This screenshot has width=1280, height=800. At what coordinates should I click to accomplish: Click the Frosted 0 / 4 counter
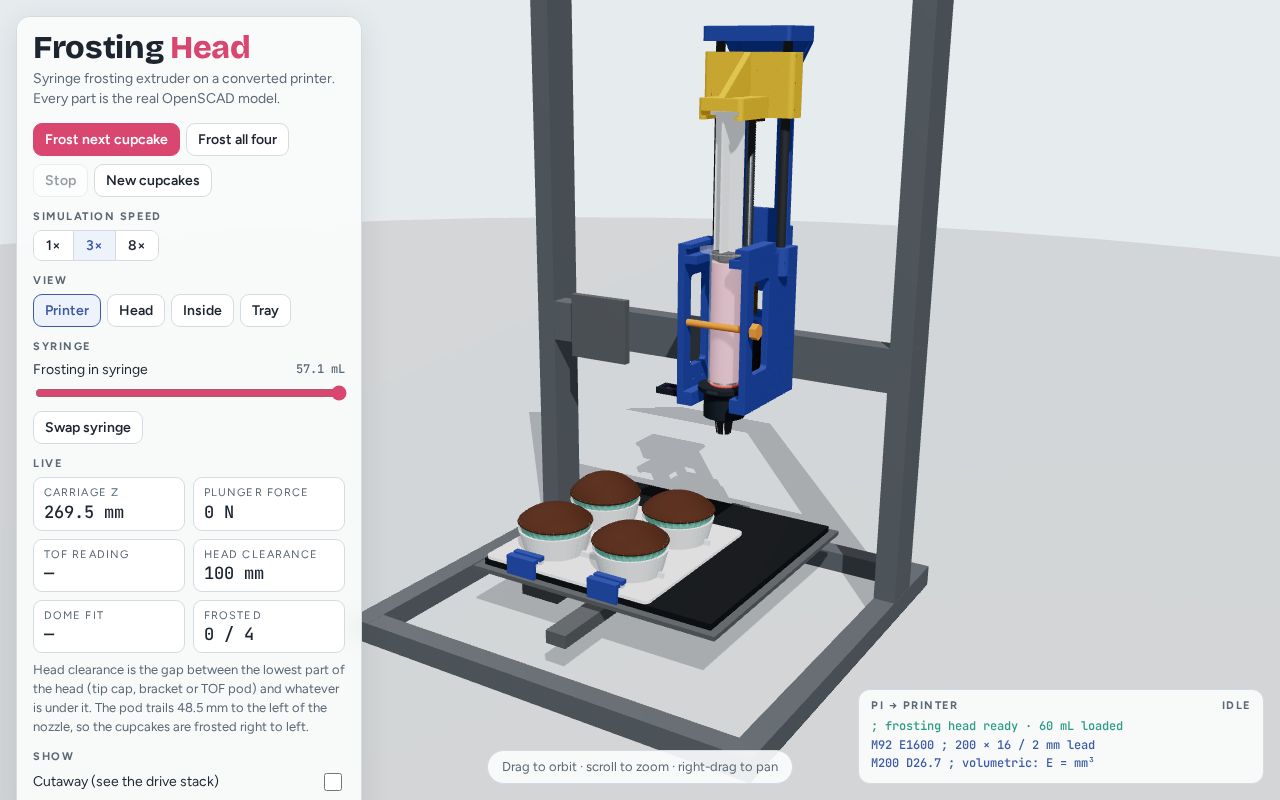pyautogui.click(x=269, y=626)
